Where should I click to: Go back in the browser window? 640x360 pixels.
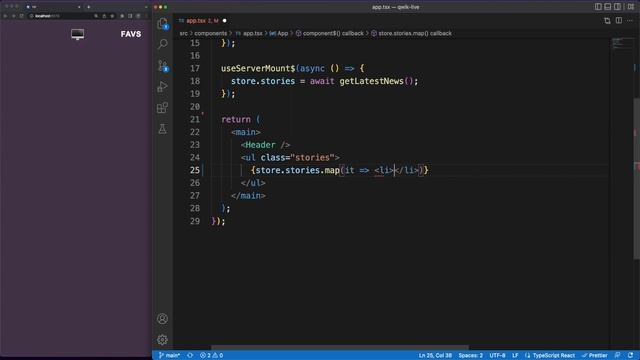pos(5,16)
